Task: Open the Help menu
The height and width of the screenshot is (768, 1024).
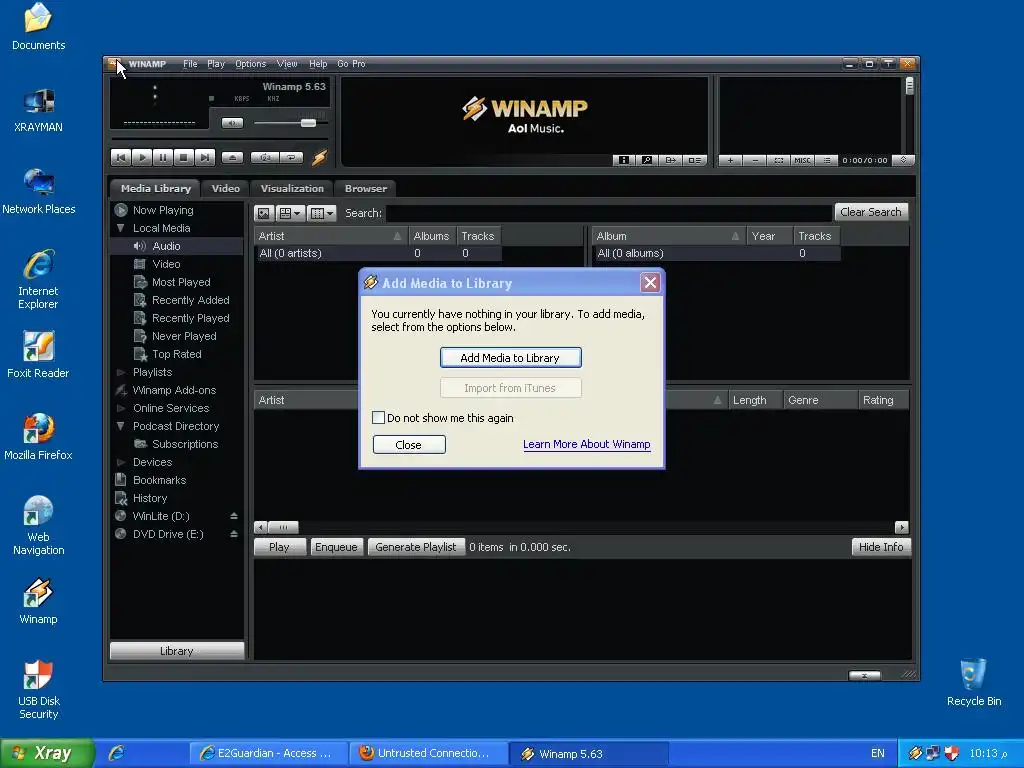Action: point(318,63)
